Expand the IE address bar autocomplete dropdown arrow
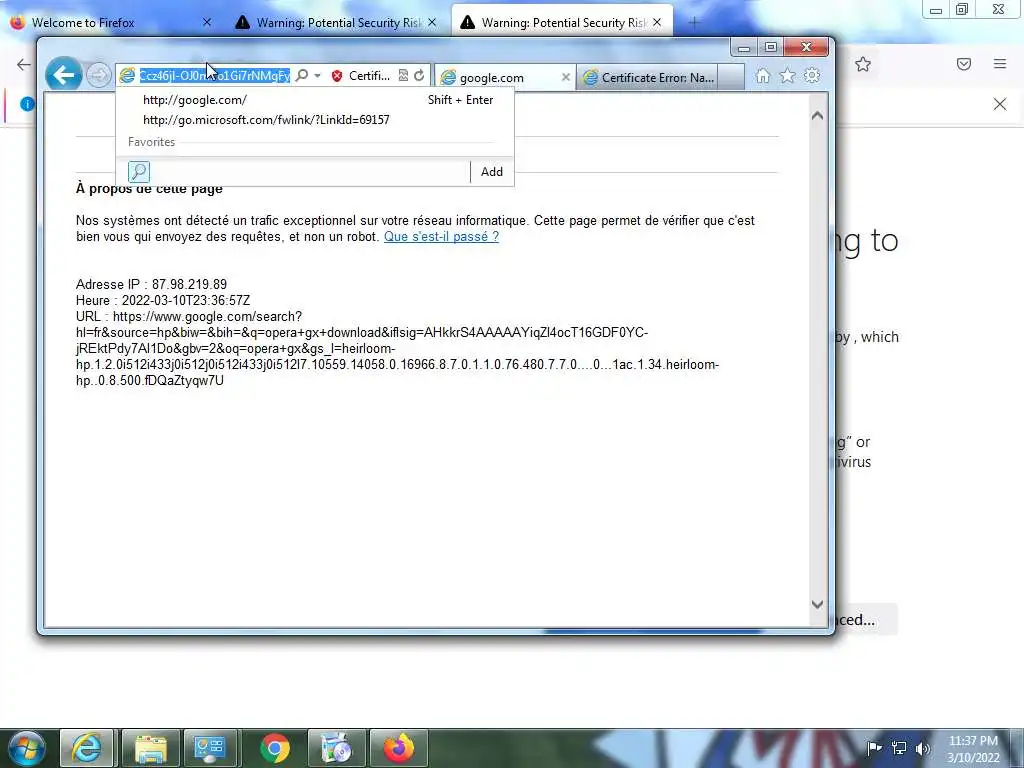 317,76
